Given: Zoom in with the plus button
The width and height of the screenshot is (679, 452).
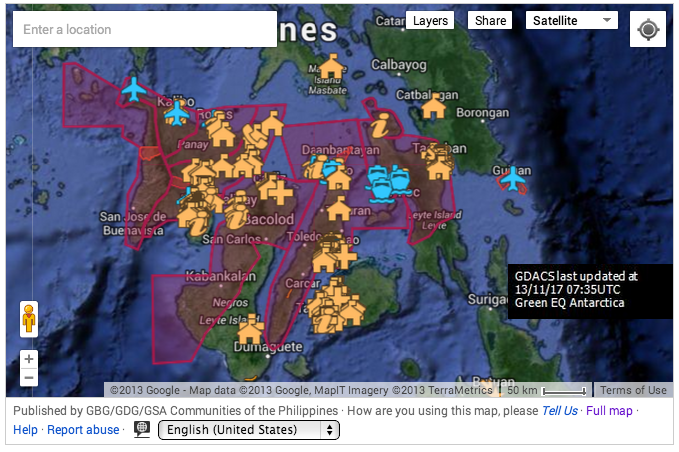Looking at the screenshot, I should pos(29,359).
